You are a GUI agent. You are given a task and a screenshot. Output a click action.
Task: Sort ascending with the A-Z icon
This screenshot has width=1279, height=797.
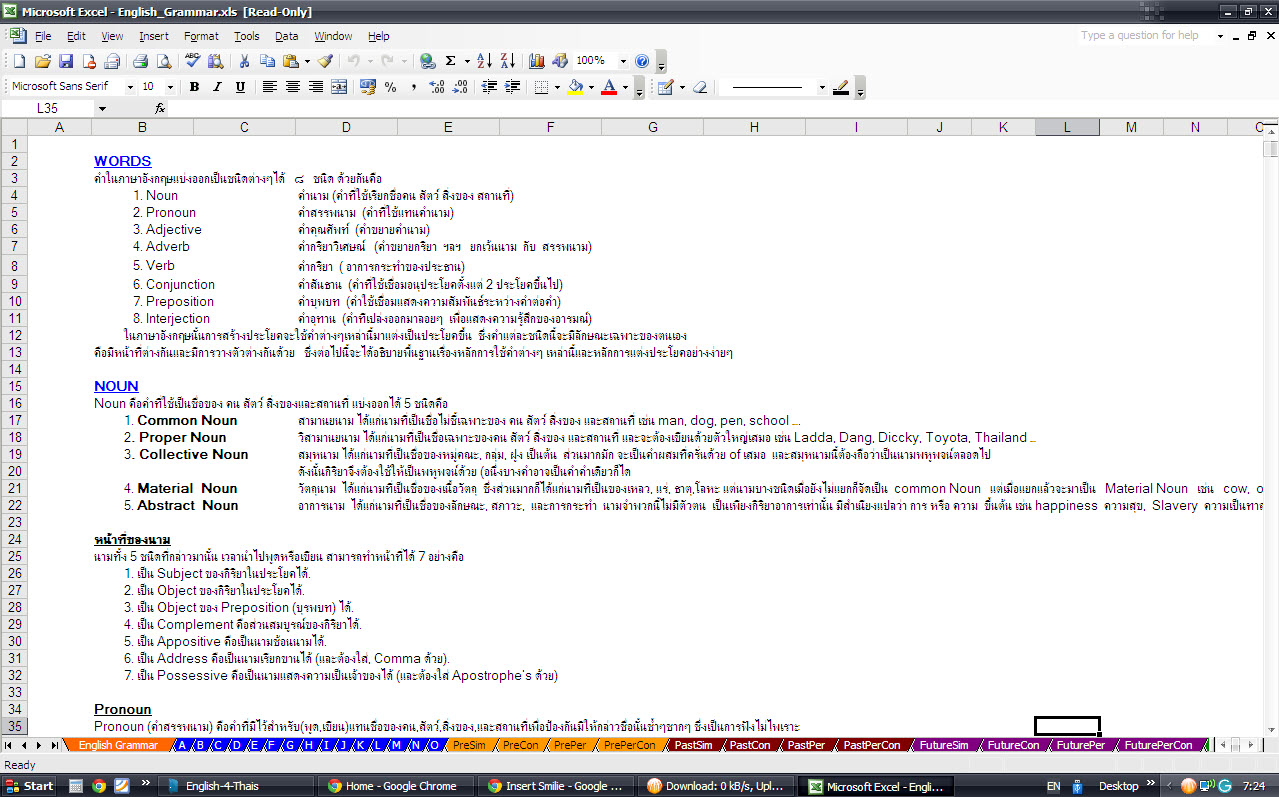pos(483,61)
